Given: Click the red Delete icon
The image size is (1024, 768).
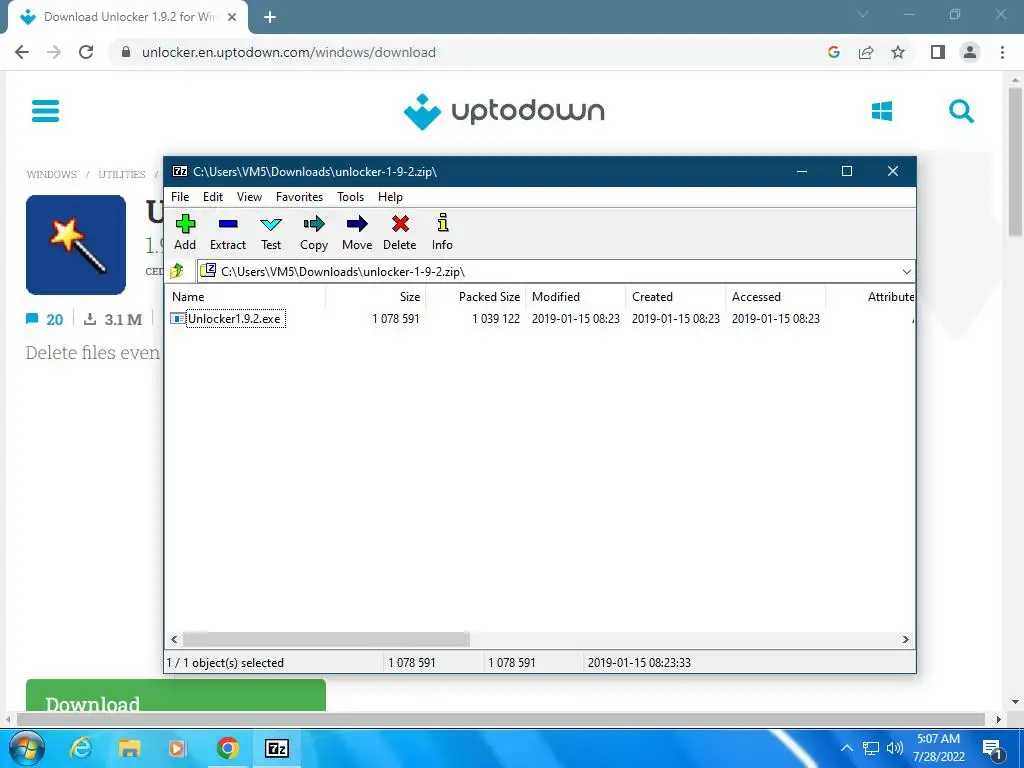Looking at the screenshot, I should (400, 224).
